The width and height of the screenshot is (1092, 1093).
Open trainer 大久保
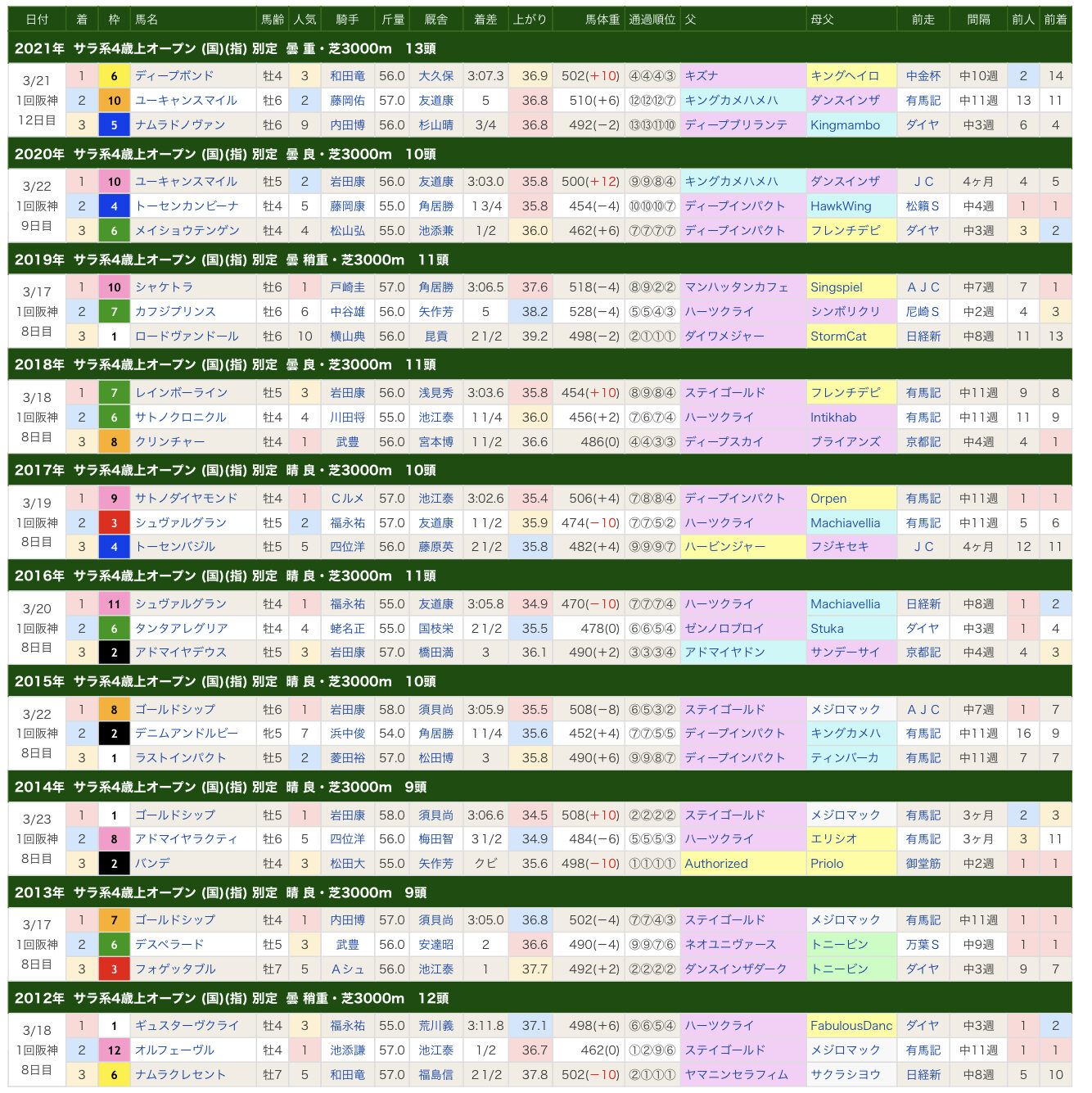tap(436, 76)
